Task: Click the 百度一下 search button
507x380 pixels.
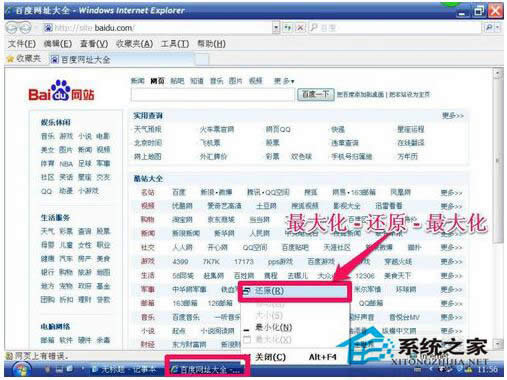Action: click(x=316, y=94)
